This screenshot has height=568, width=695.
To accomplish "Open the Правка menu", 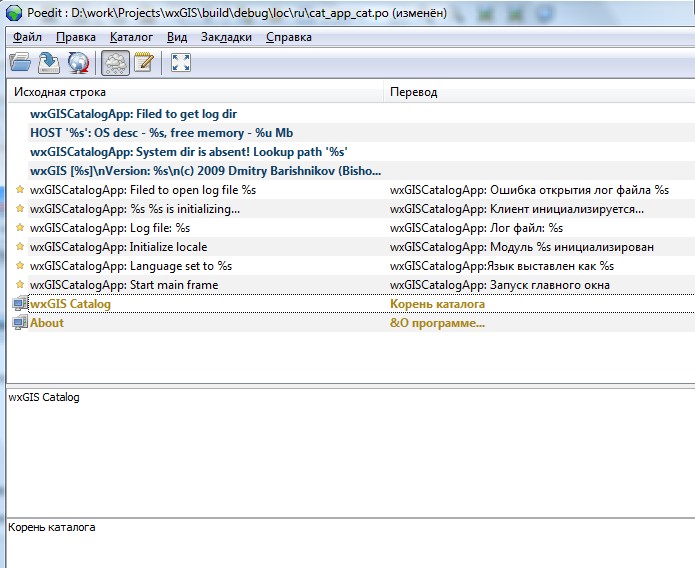I will [x=76, y=37].
